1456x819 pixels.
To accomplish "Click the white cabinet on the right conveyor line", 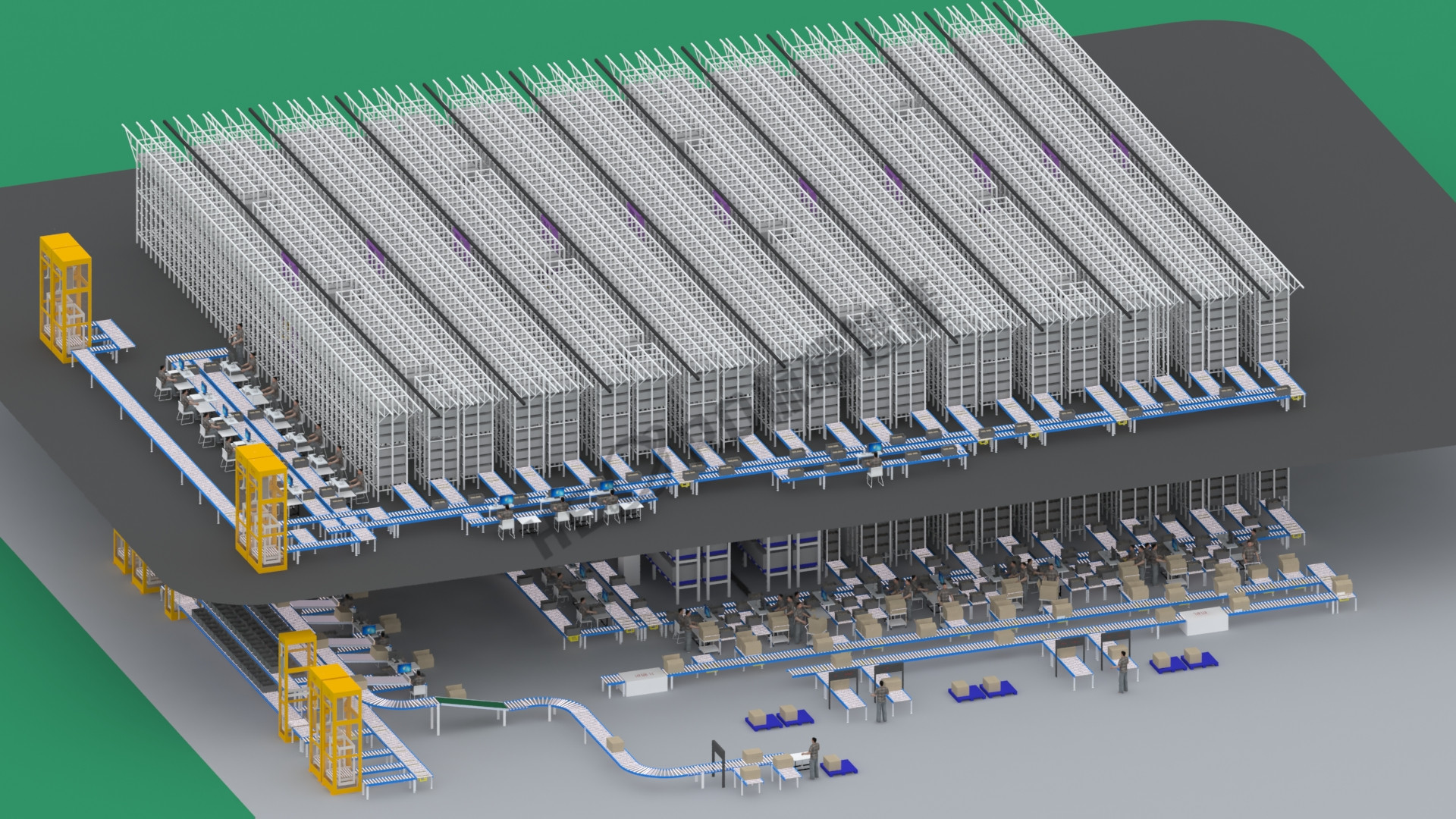I will 1204,620.
